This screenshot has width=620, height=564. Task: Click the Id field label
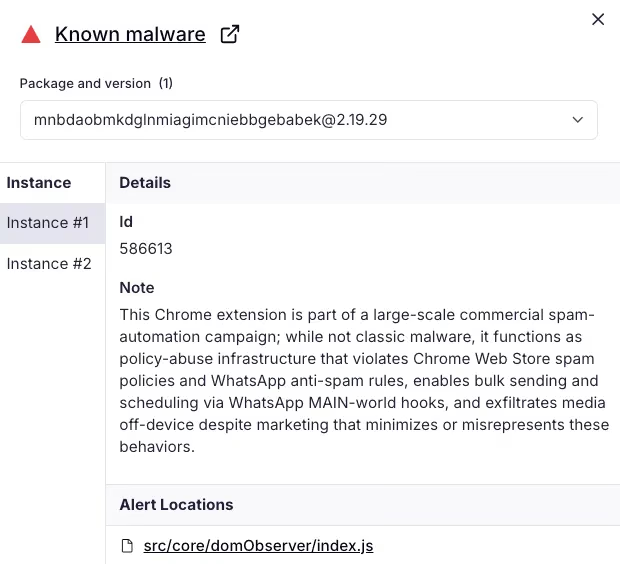[126, 222]
